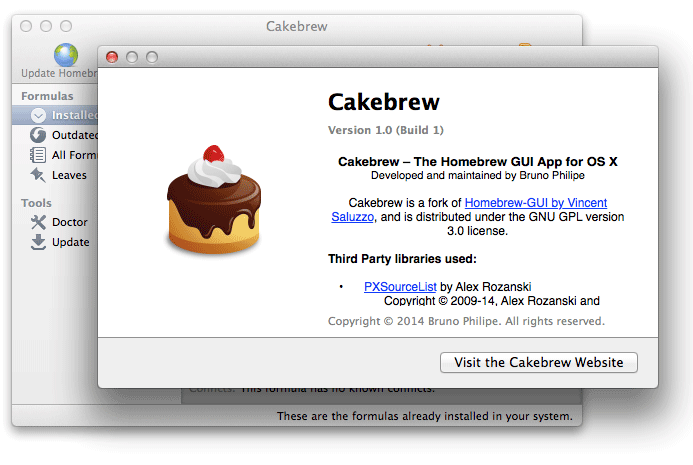Open Doctor under Tools
This screenshot has width=693, height=465.
(69, 222)
